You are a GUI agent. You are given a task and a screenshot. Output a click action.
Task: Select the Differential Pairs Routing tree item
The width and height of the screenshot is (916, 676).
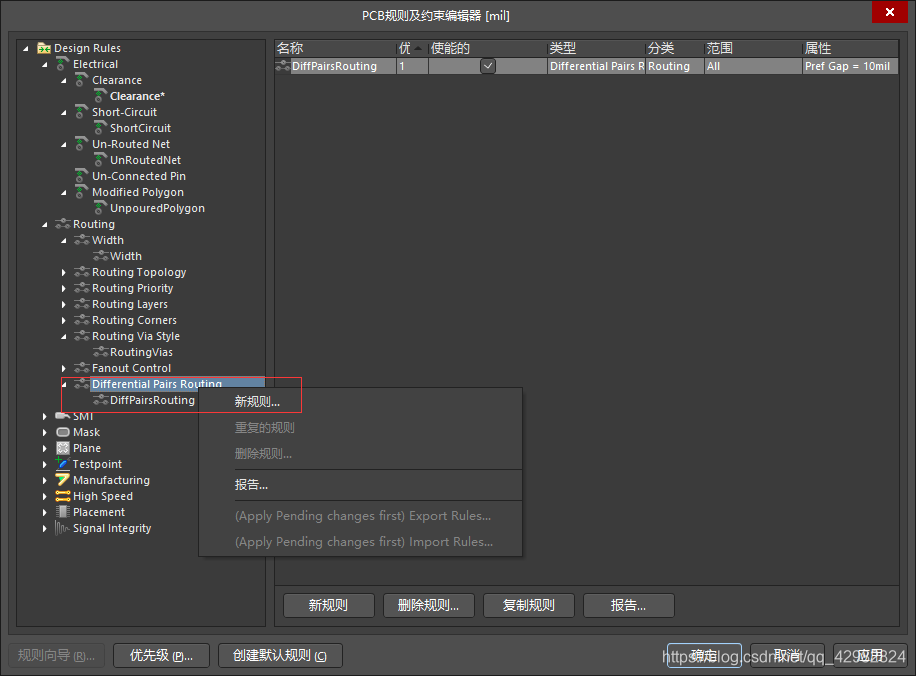coord(157,384)
